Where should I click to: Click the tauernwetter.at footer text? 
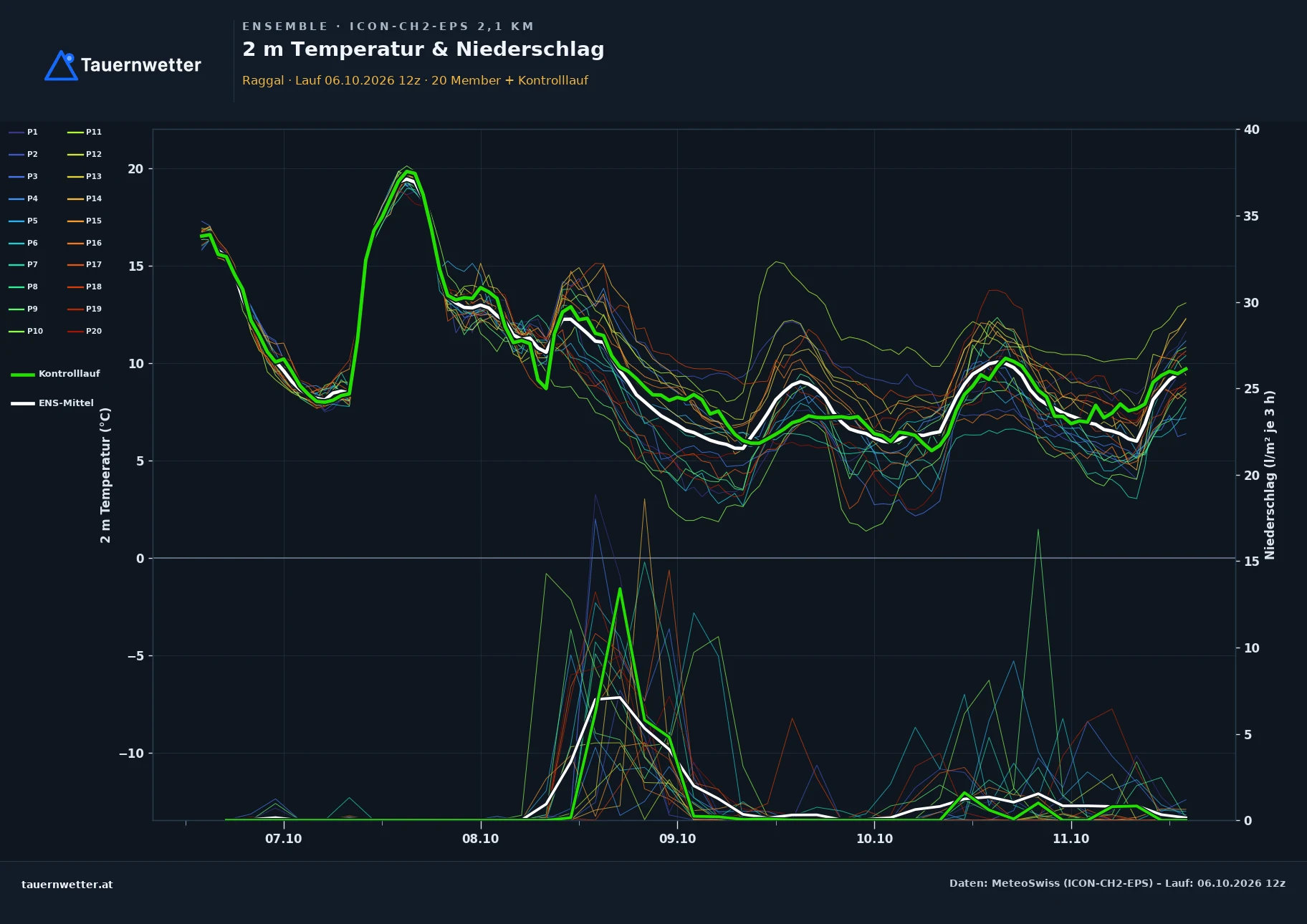(67, 885)
